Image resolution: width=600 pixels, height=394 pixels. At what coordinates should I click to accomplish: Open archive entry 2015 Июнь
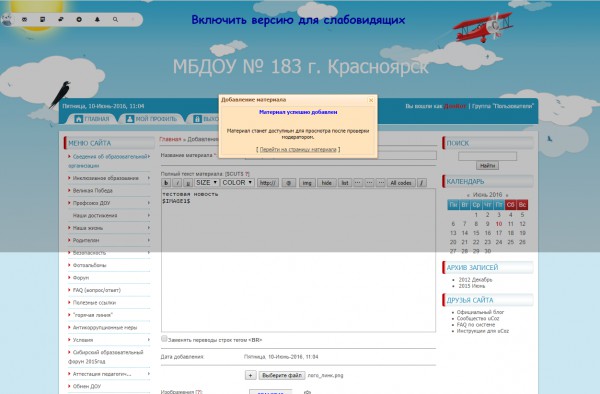pos(472,286)
